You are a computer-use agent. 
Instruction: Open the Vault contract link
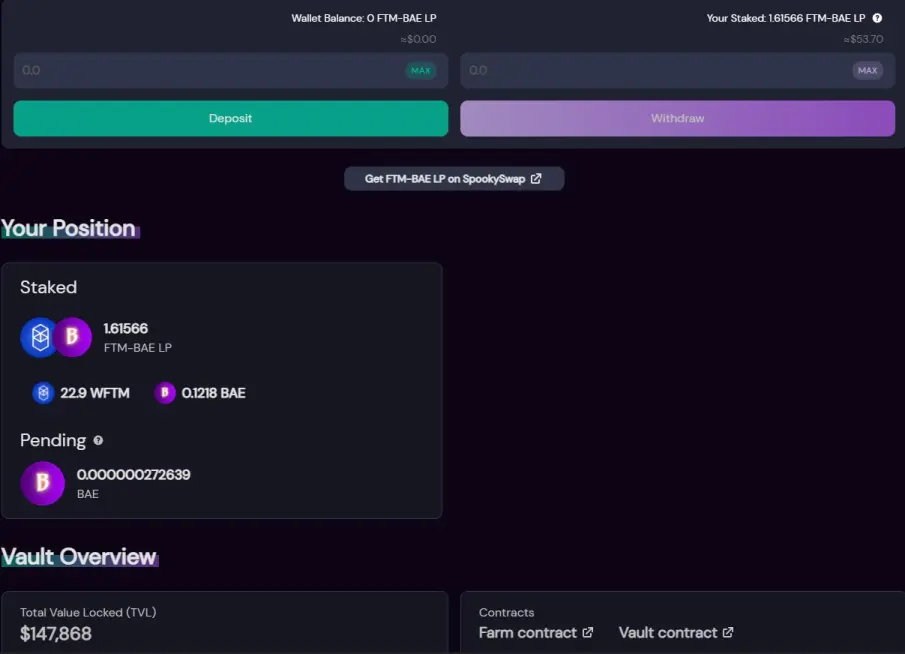coord(676,633)
